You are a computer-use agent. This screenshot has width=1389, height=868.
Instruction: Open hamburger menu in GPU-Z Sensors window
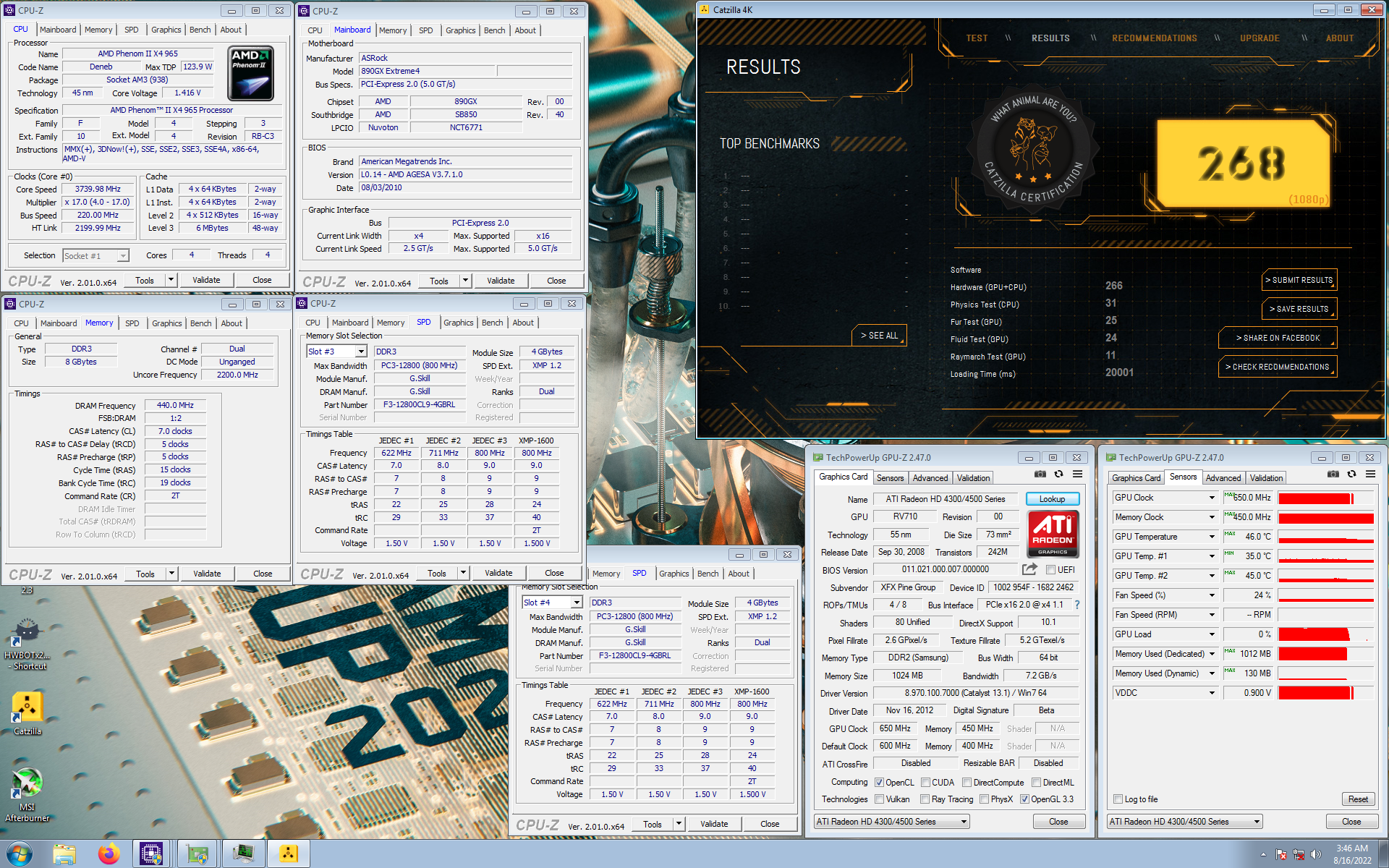click(1370, 475)
